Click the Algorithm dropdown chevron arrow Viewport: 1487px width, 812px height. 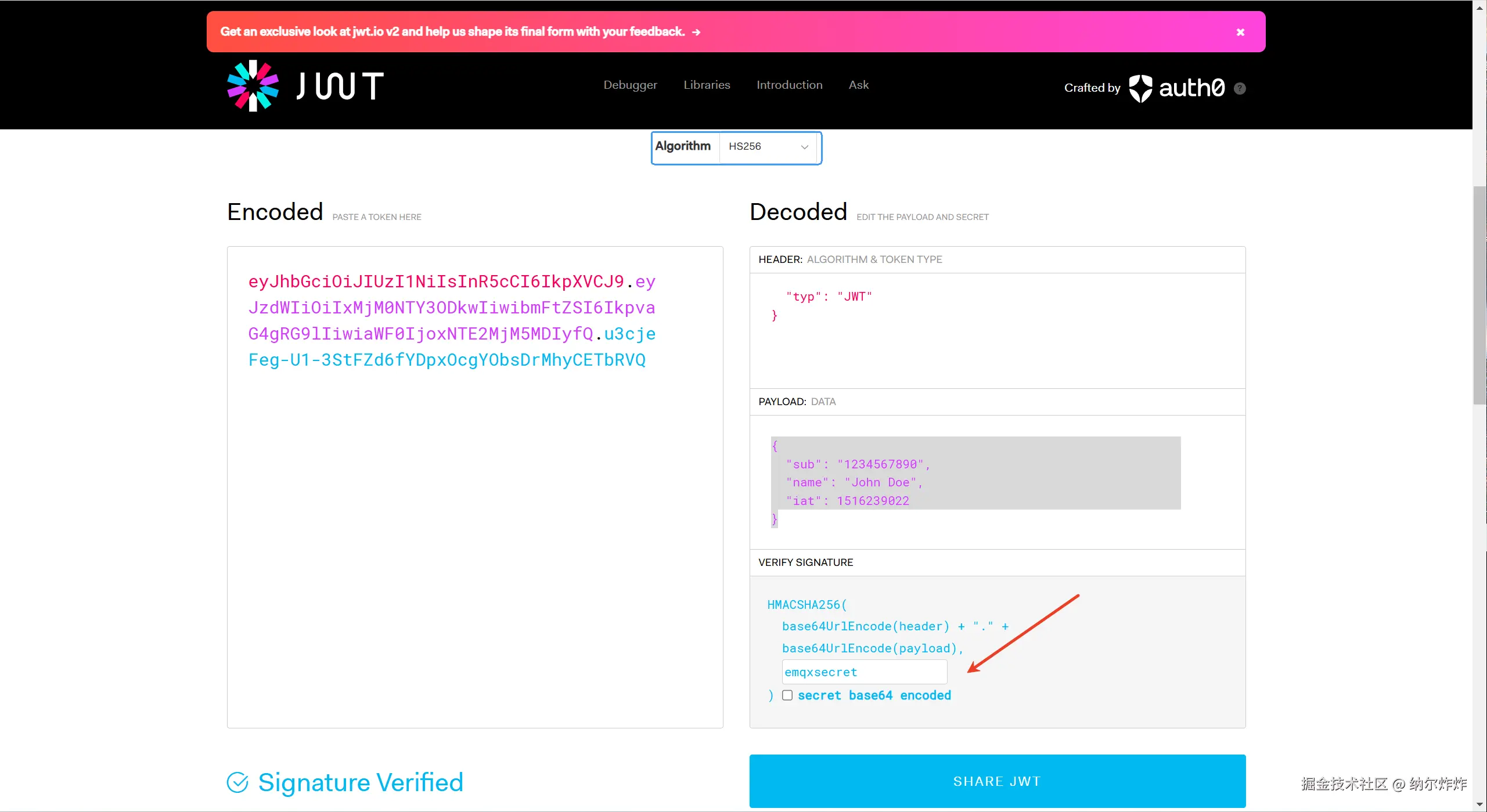click(x=805, y=147)
